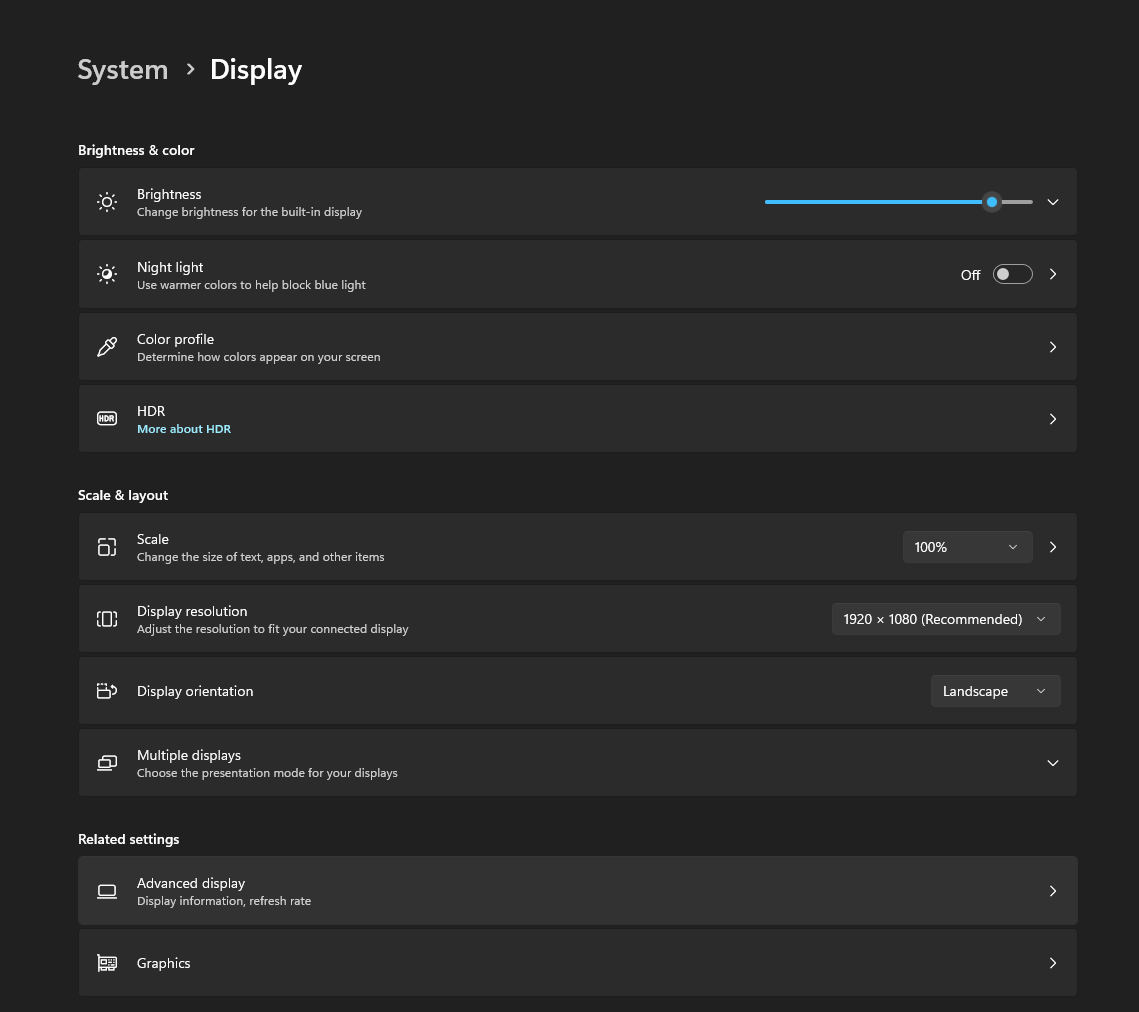1139x1012 pixels.
Task: Expand the Brightness options chevron
Action: coord(1052,202)
